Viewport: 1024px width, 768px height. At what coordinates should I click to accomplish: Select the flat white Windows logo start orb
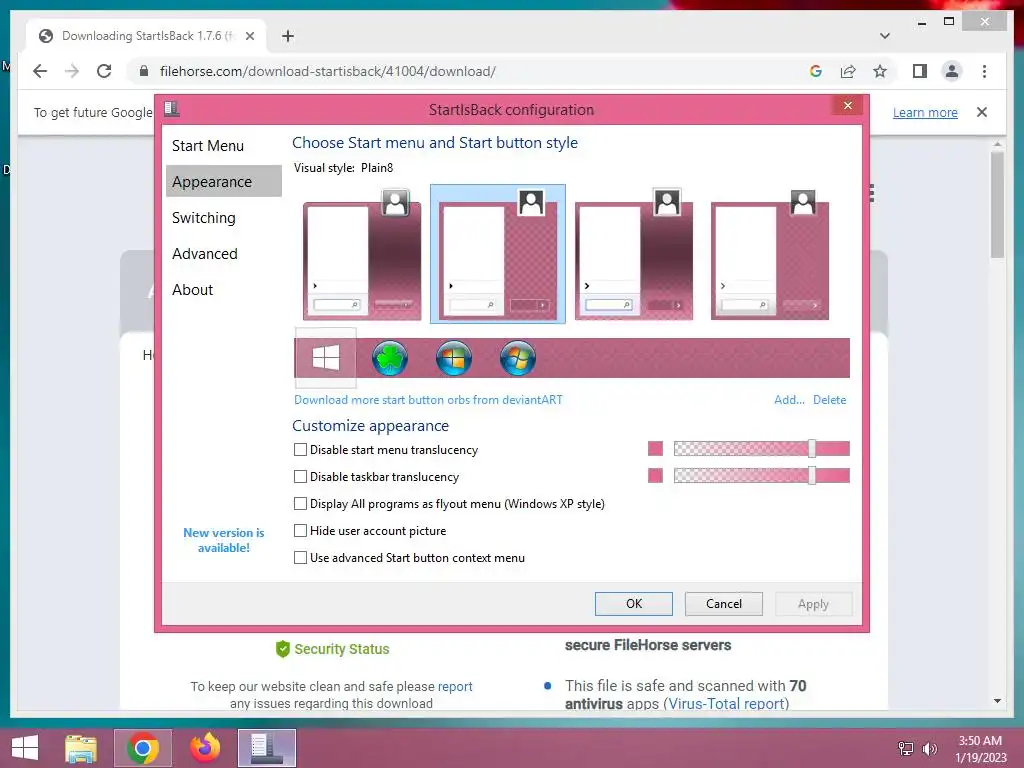(325, 358)
